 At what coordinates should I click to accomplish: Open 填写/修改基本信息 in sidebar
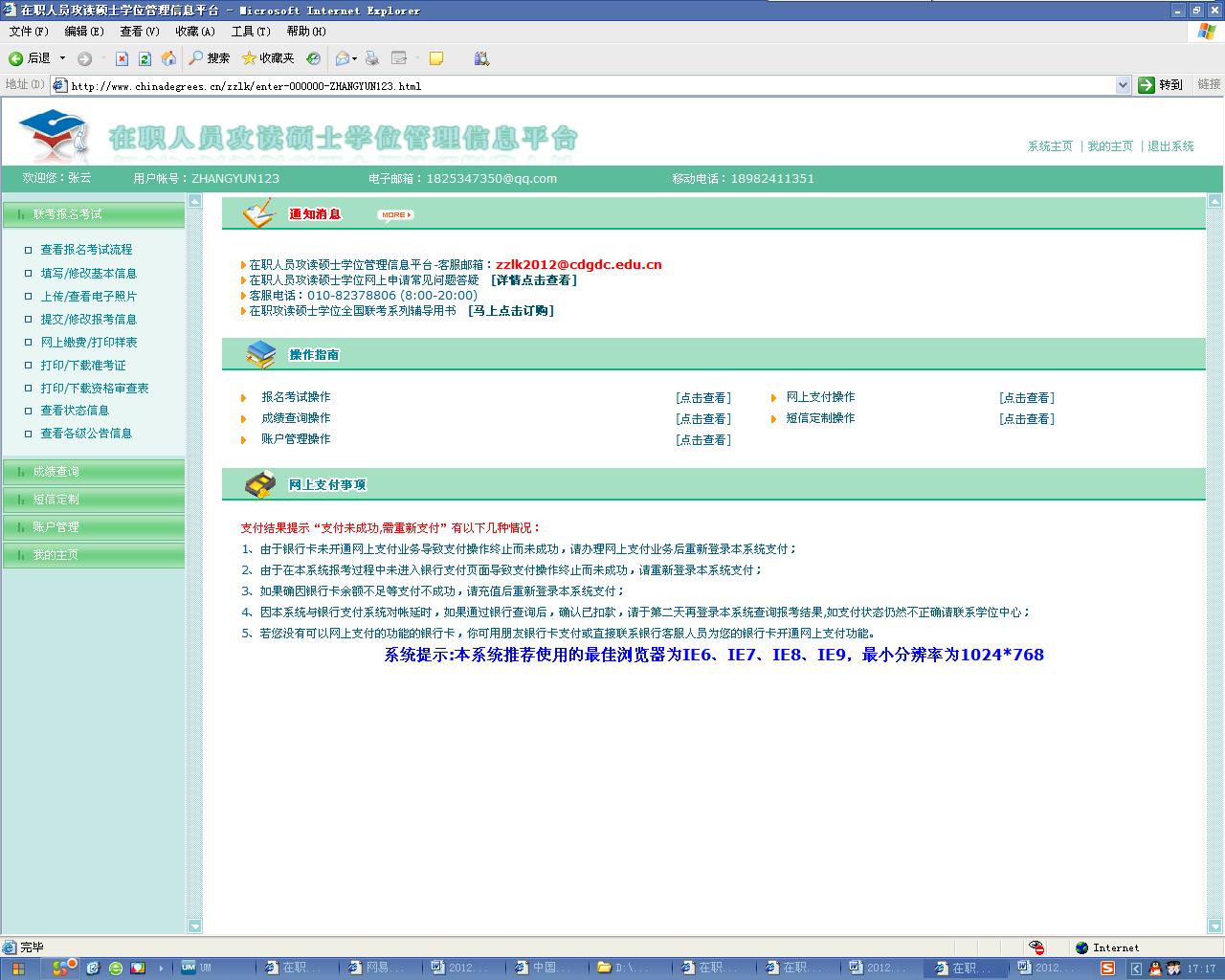pos(88,273)
